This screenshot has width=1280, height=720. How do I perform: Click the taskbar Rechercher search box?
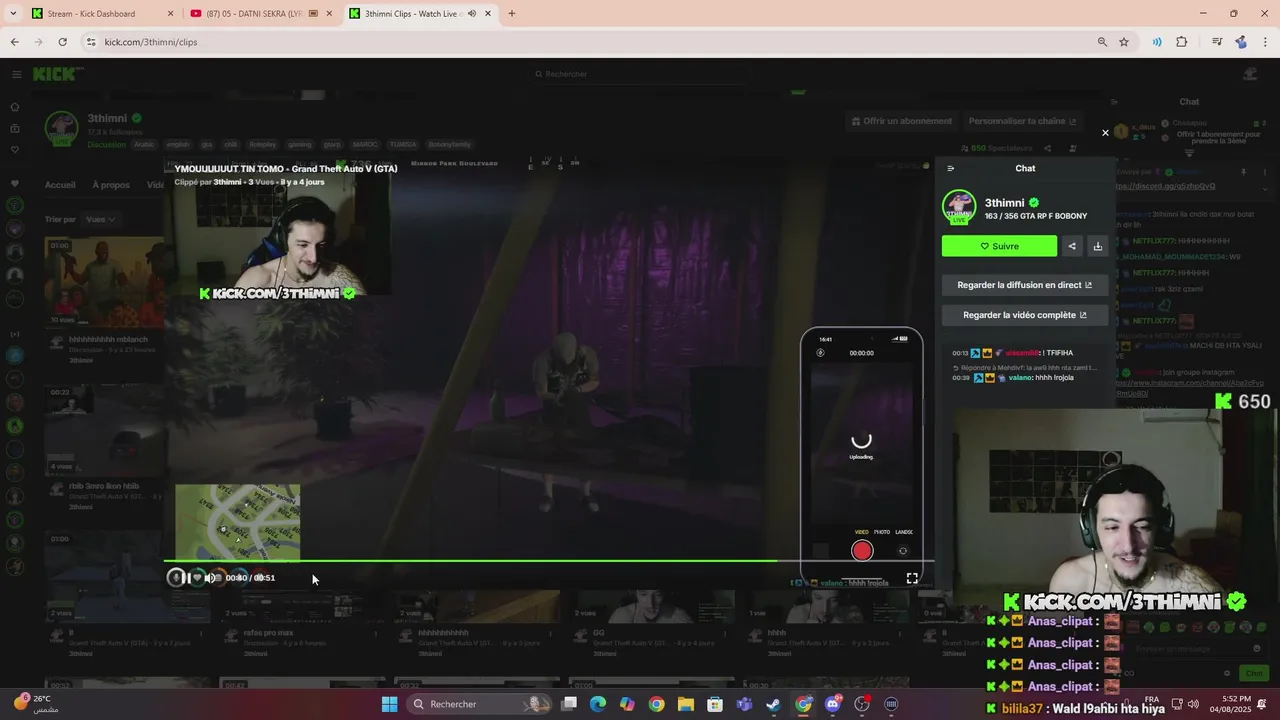click(x=478, y=704)
